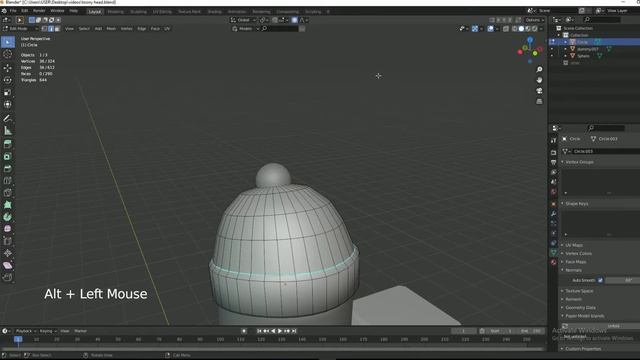Image resolution: width=640 pixels, height=360 pixels.
Task: Select the Poly Build tool
Action: point(8,205)
